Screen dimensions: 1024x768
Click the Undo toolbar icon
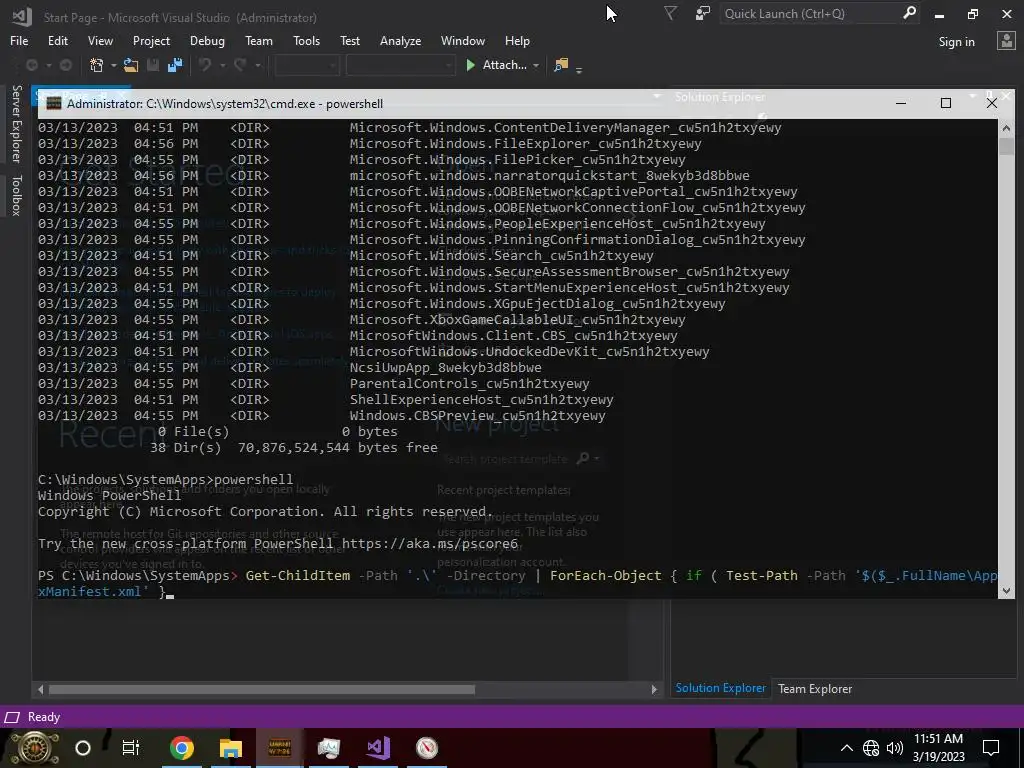coord(205,65)
